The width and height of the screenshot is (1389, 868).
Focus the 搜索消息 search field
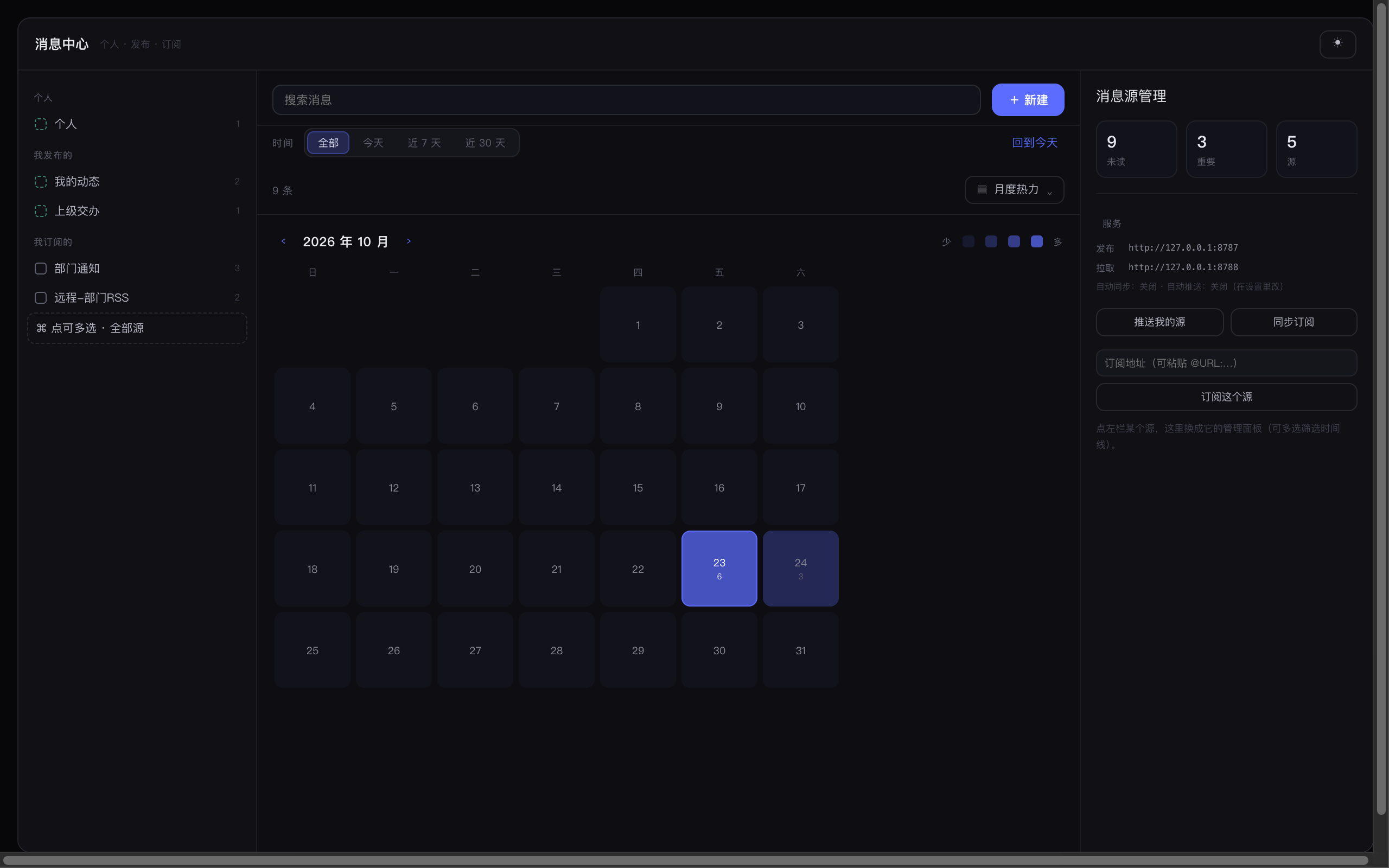coord(626,100)
